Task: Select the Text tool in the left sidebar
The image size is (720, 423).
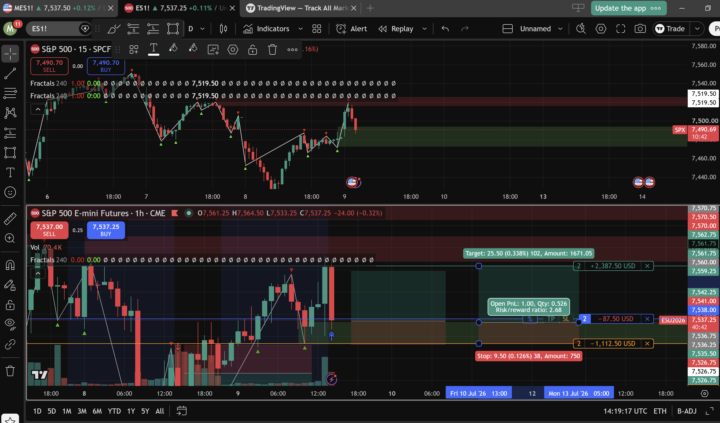Action: tap(10, 173)
